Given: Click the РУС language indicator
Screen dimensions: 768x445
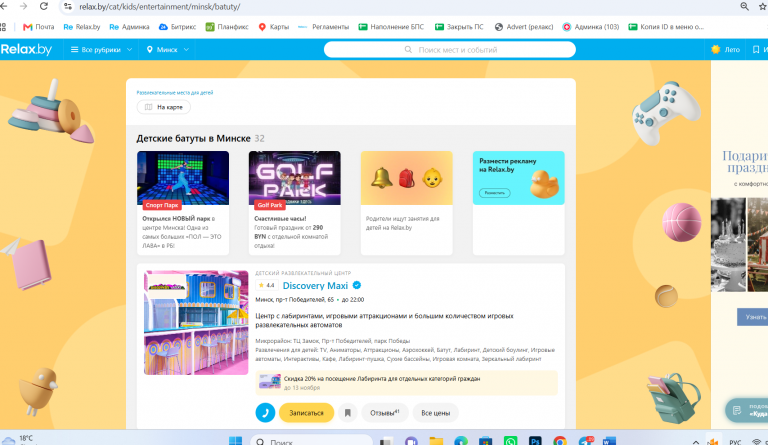Looking at the screenshot, I should click(x=735, y=442).
